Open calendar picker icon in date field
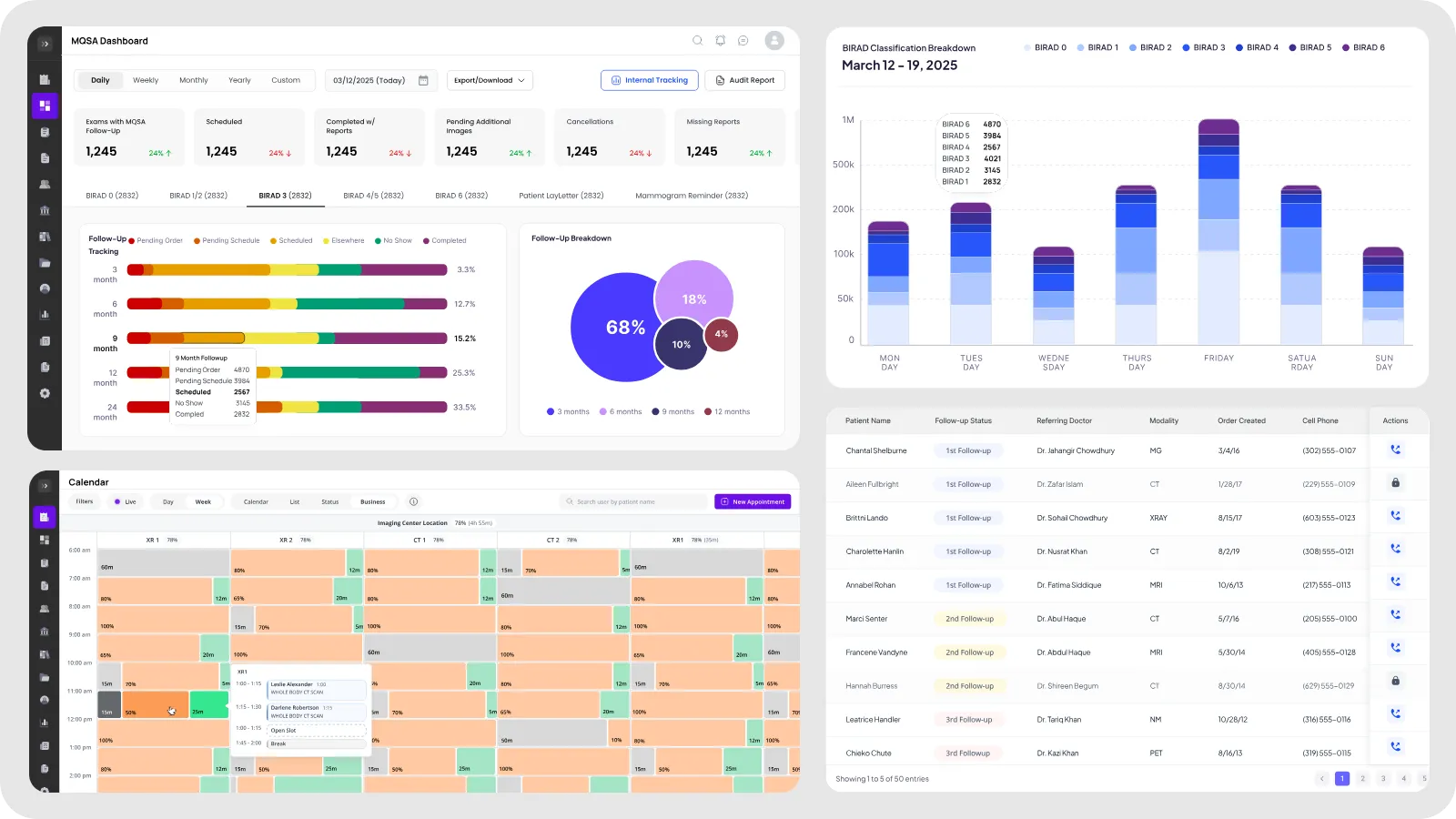 click(x=423, y=80)
